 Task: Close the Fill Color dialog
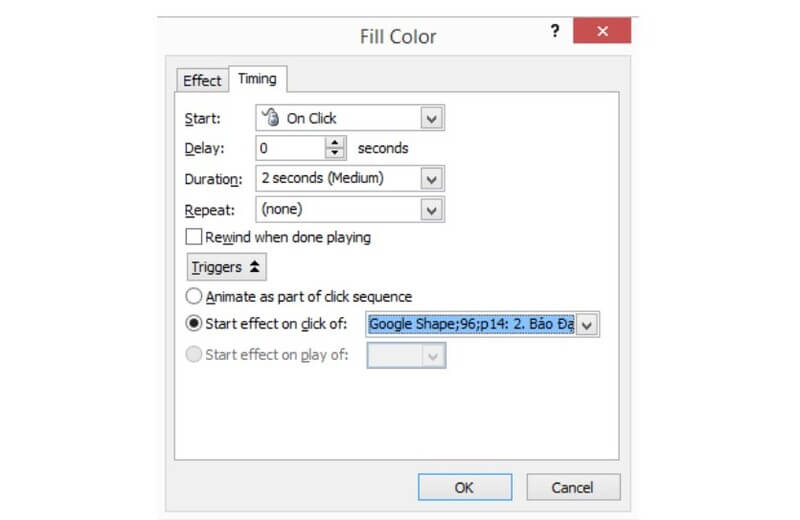[602, 31]
